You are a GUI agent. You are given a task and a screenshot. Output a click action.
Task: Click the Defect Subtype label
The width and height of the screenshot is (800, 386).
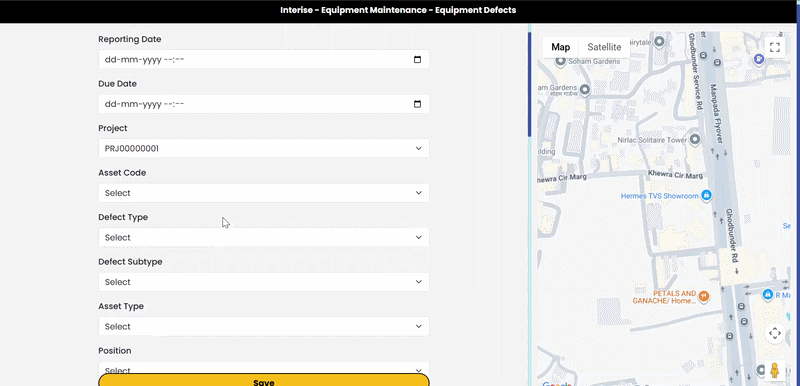pos(130,262)
